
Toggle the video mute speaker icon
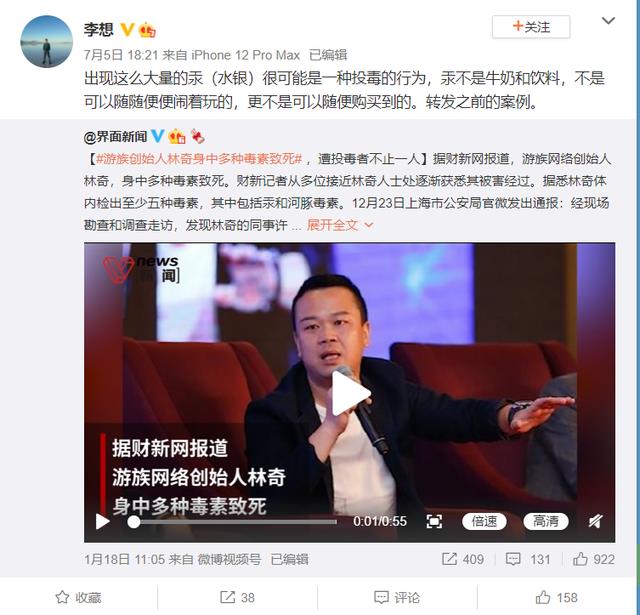[x=596, y=521]
